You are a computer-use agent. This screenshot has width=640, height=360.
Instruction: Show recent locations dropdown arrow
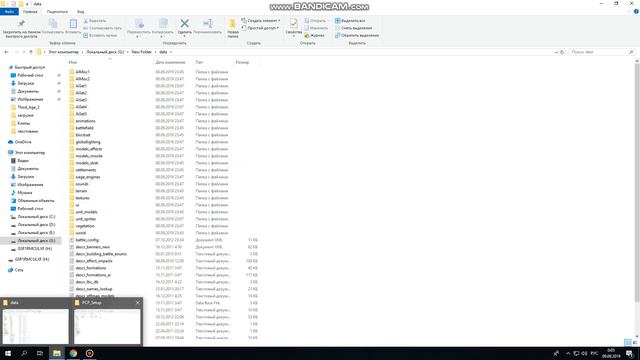click(24, 52)
